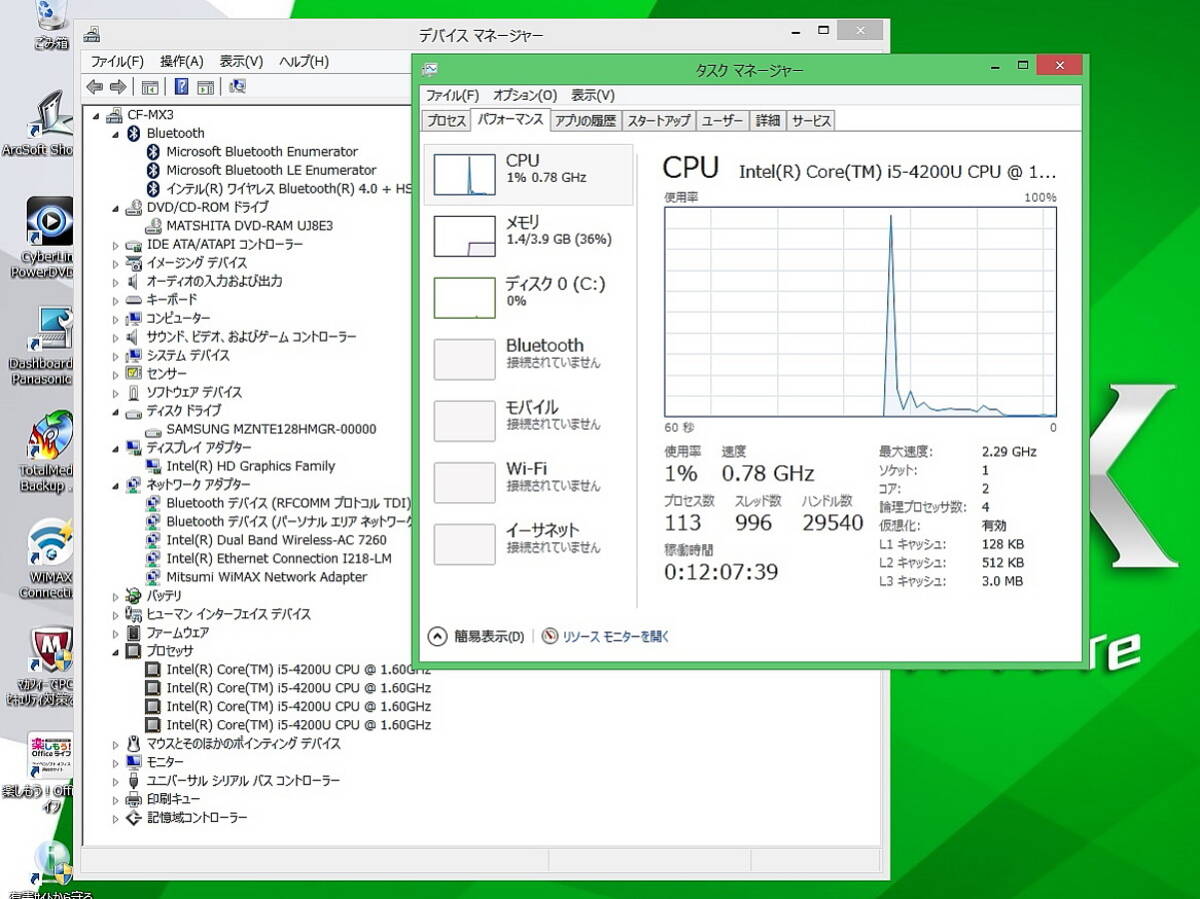This screenshot has height=899, width=1200.
Task: Click the Forward arrow in Device Manager toolbar
Action: [118, 87]
